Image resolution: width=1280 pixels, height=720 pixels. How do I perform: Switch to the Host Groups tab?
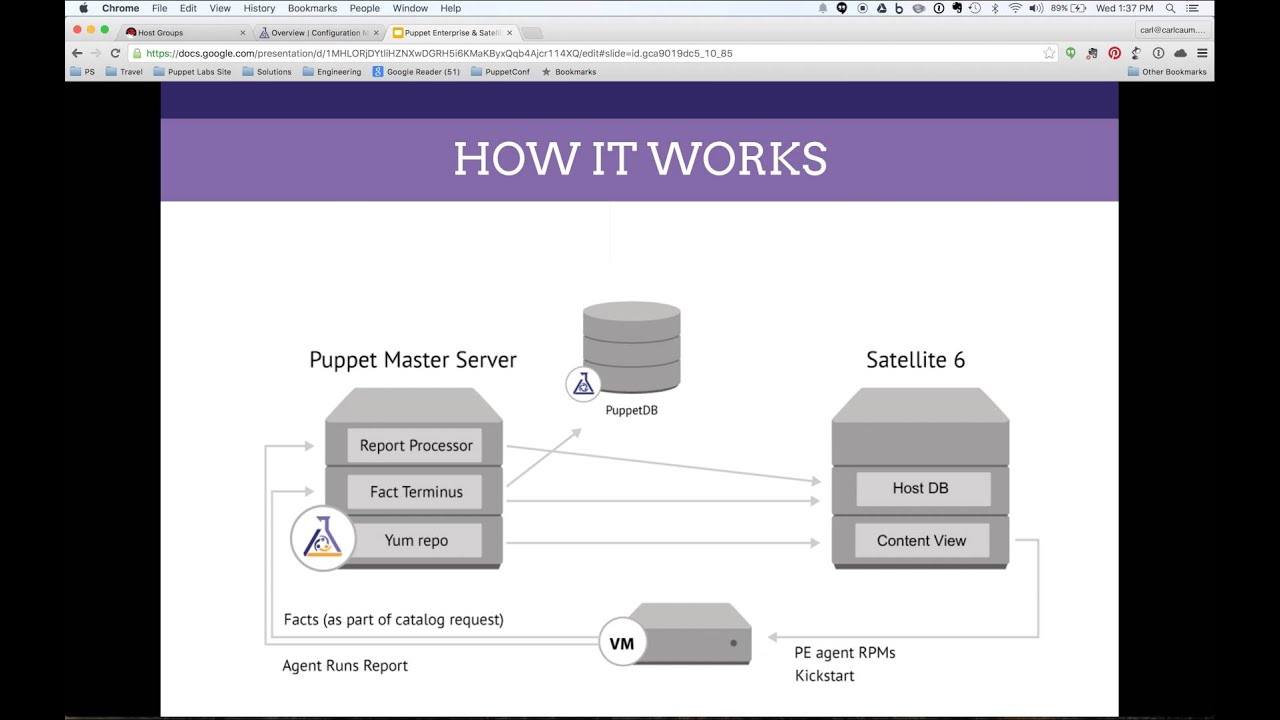pyautogui.click(x=185, y=32)
